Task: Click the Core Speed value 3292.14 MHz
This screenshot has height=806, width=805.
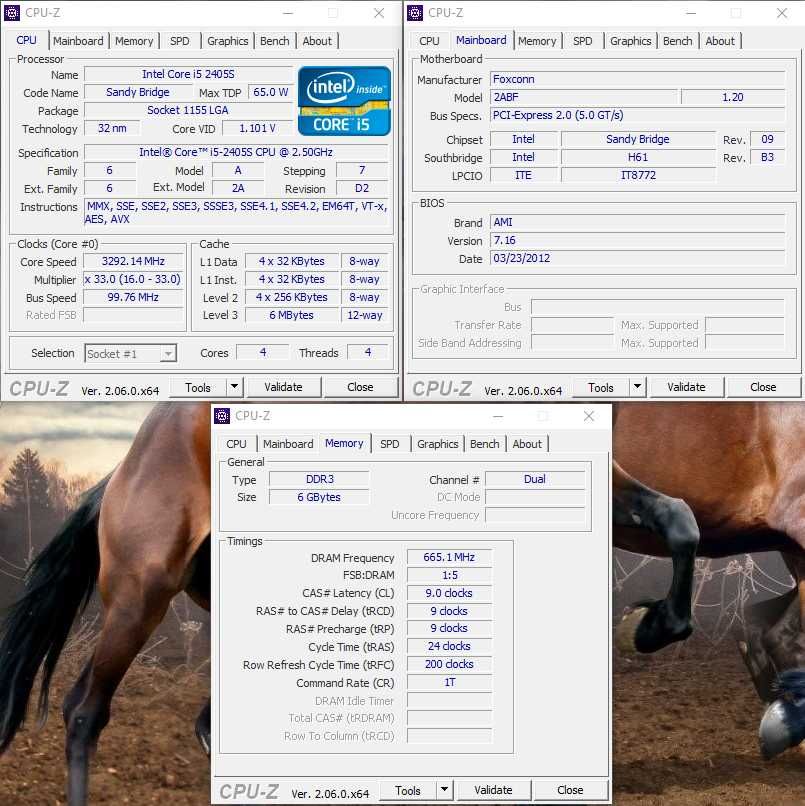Action: 133,261
